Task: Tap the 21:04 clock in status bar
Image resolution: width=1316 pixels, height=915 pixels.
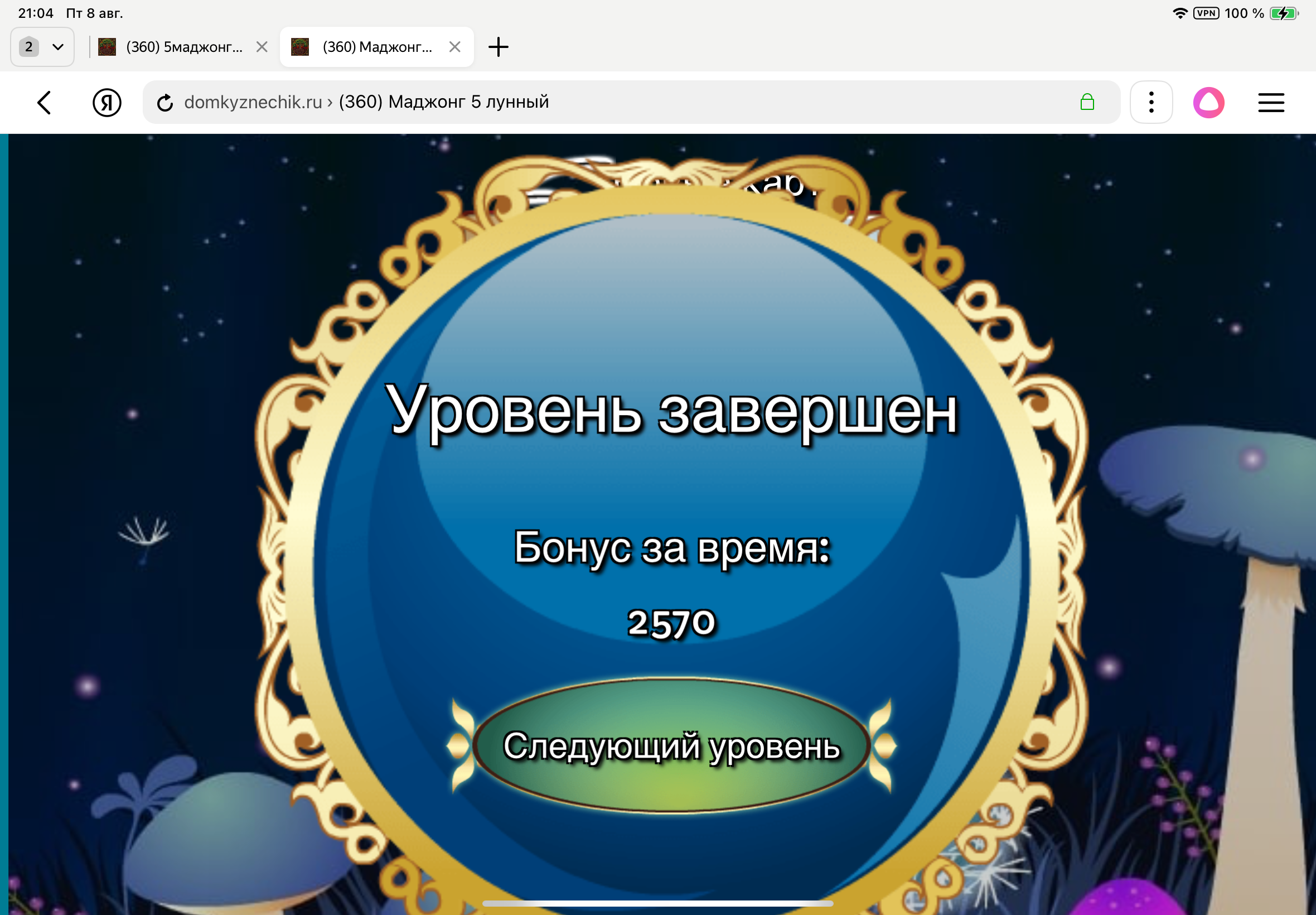Action: (x=36, y=13)
